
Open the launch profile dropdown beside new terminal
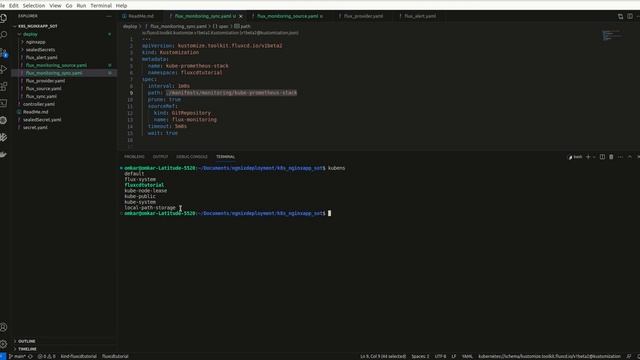594,157
